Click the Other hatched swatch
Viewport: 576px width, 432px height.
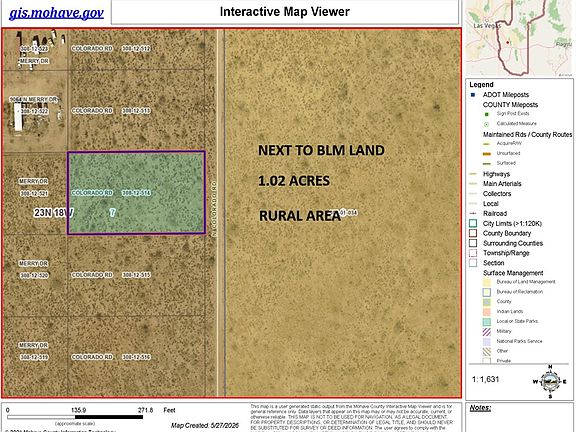487,352
